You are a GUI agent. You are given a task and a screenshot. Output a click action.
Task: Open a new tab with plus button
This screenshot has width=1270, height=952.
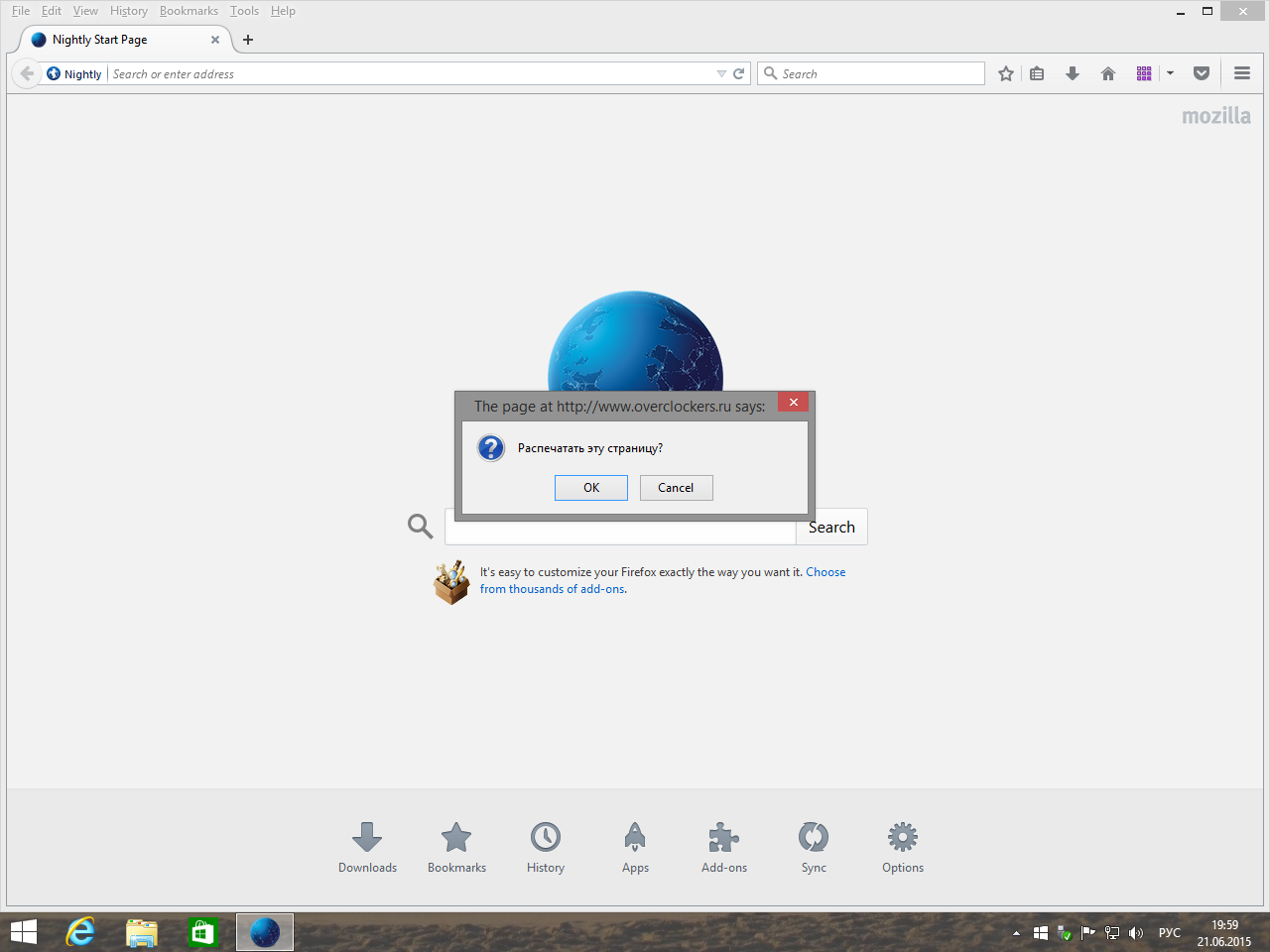(x=248, y=40)
